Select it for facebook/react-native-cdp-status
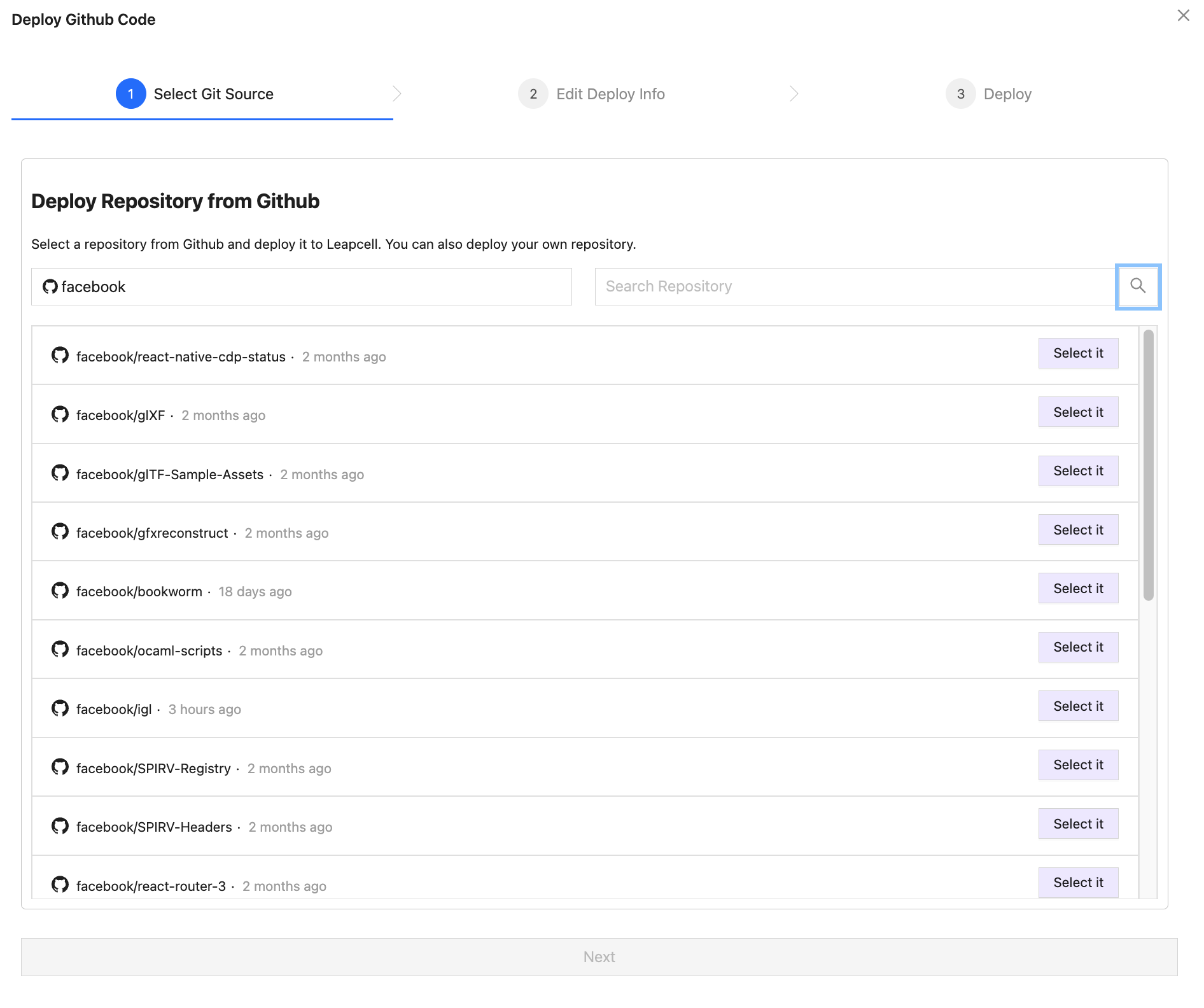The width and height of the screenshot is (1204, 1008). pyautogui.click(x=1078, y=353)
